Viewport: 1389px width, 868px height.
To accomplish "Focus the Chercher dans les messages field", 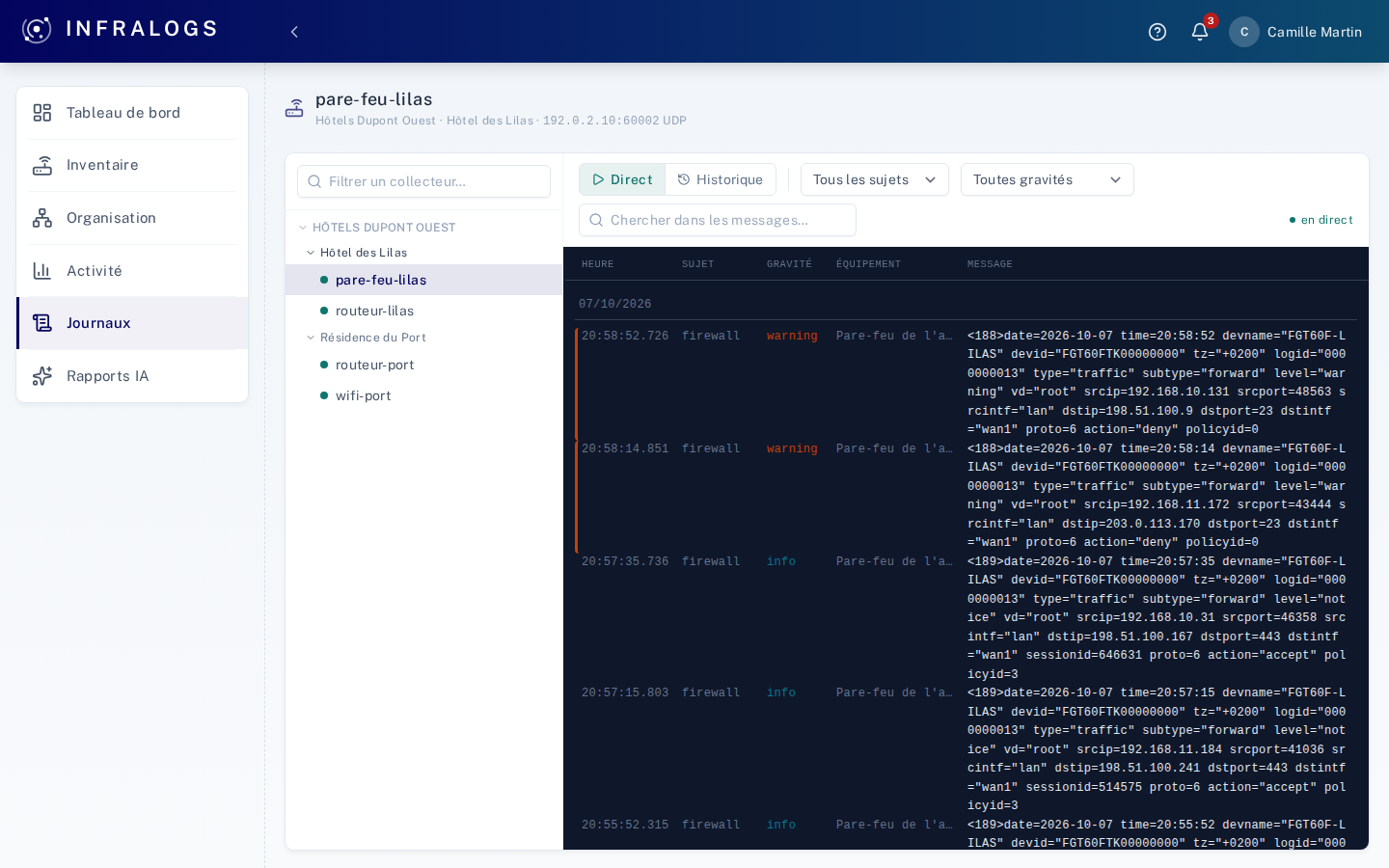I will [718, 220].
